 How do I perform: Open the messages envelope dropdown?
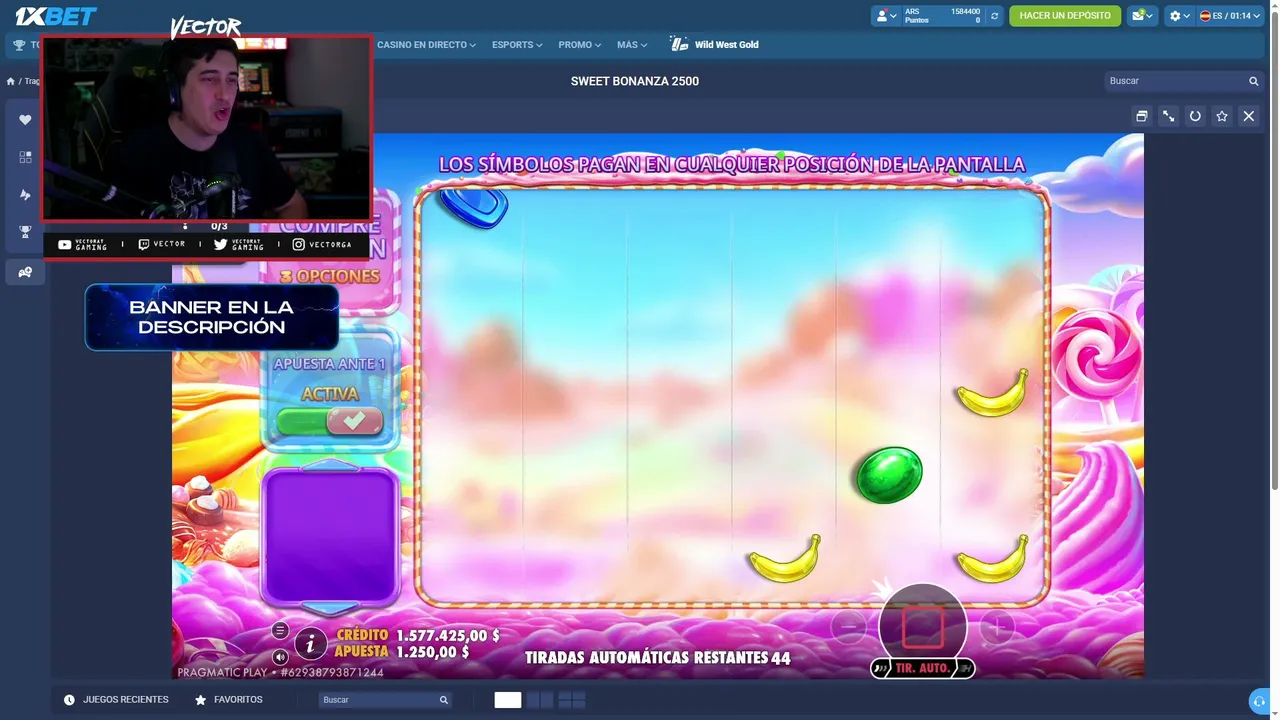pos(1142,16)
